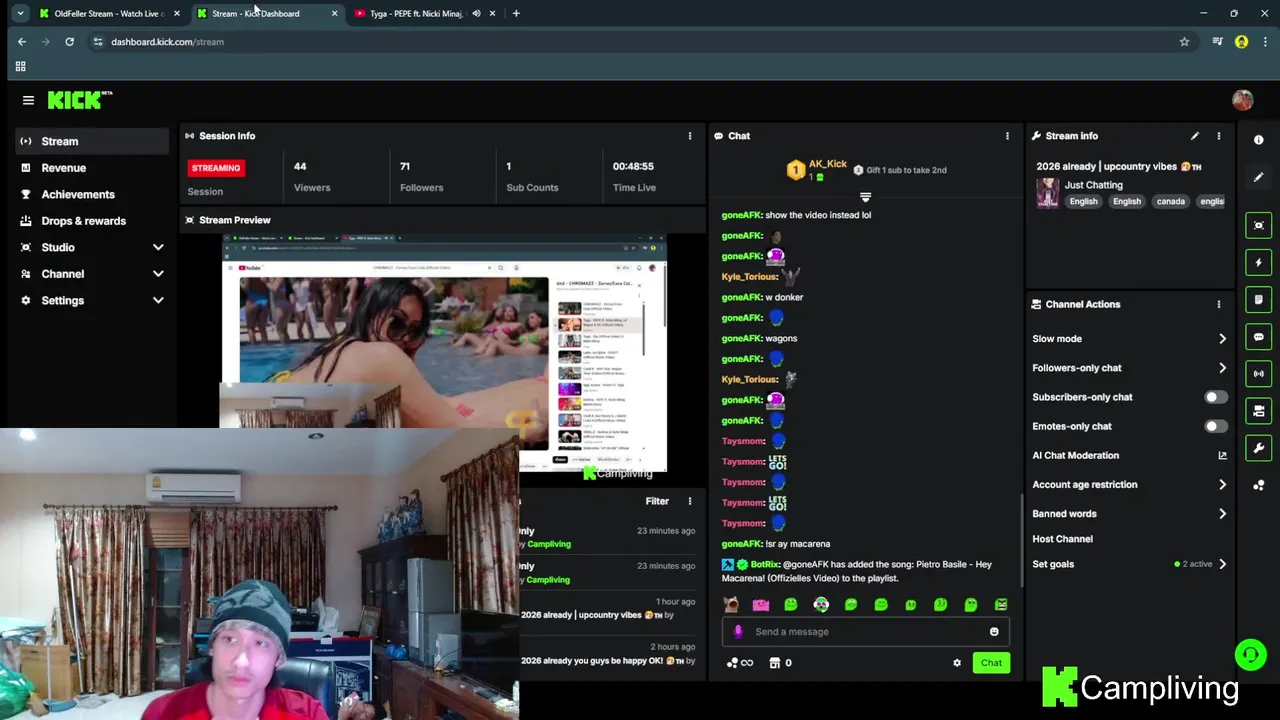Toggle the lightning bolt icon in right rail
This screenshot has height=720, width=1280.
coord(1259,262)
